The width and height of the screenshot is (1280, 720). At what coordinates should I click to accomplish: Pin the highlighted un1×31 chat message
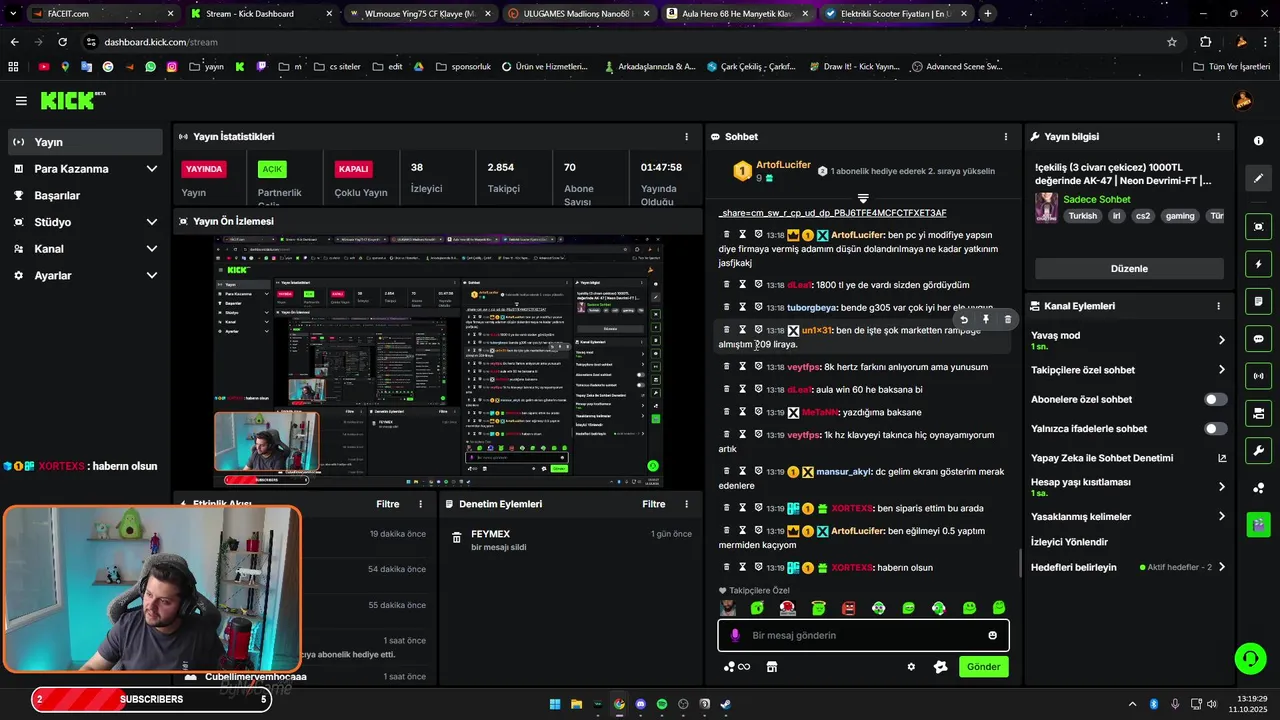pos(986,320)
